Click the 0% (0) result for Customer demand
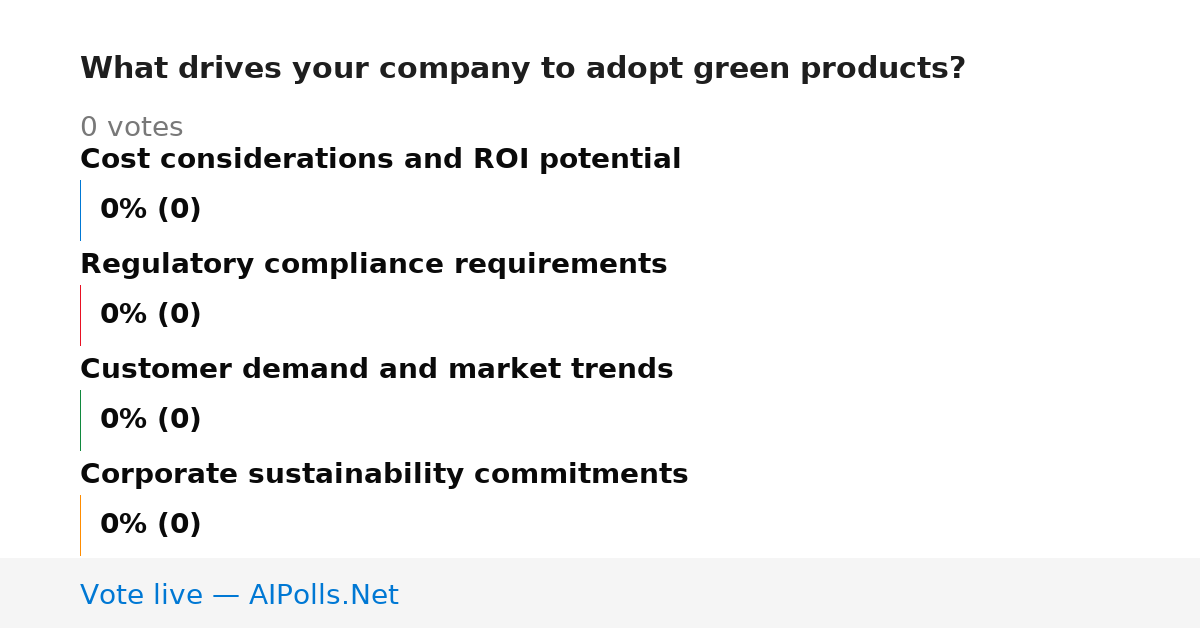The height and width of the screenshot is (628, 1200). pos(150,420)
